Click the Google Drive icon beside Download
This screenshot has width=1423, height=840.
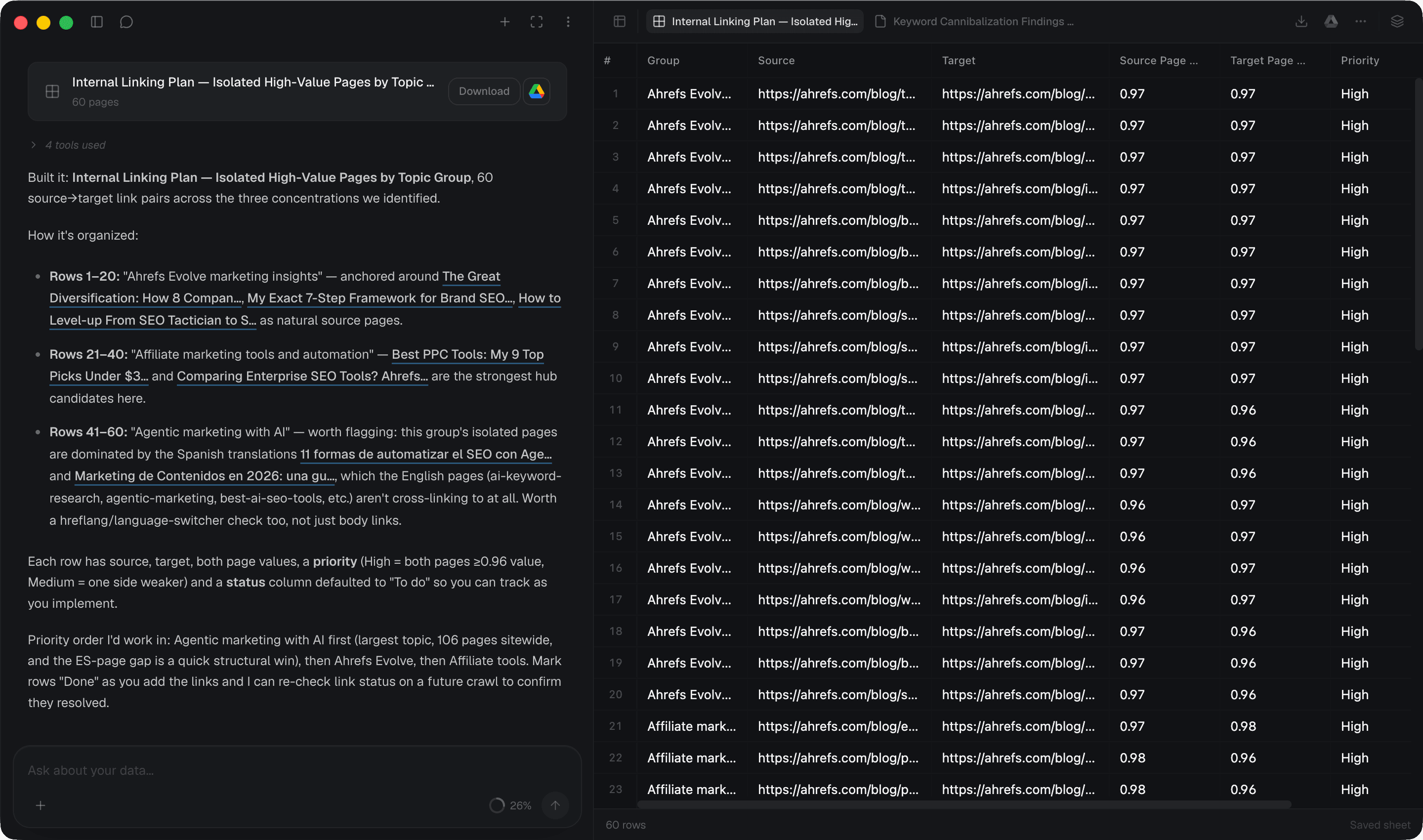click(x=537, y=91)
